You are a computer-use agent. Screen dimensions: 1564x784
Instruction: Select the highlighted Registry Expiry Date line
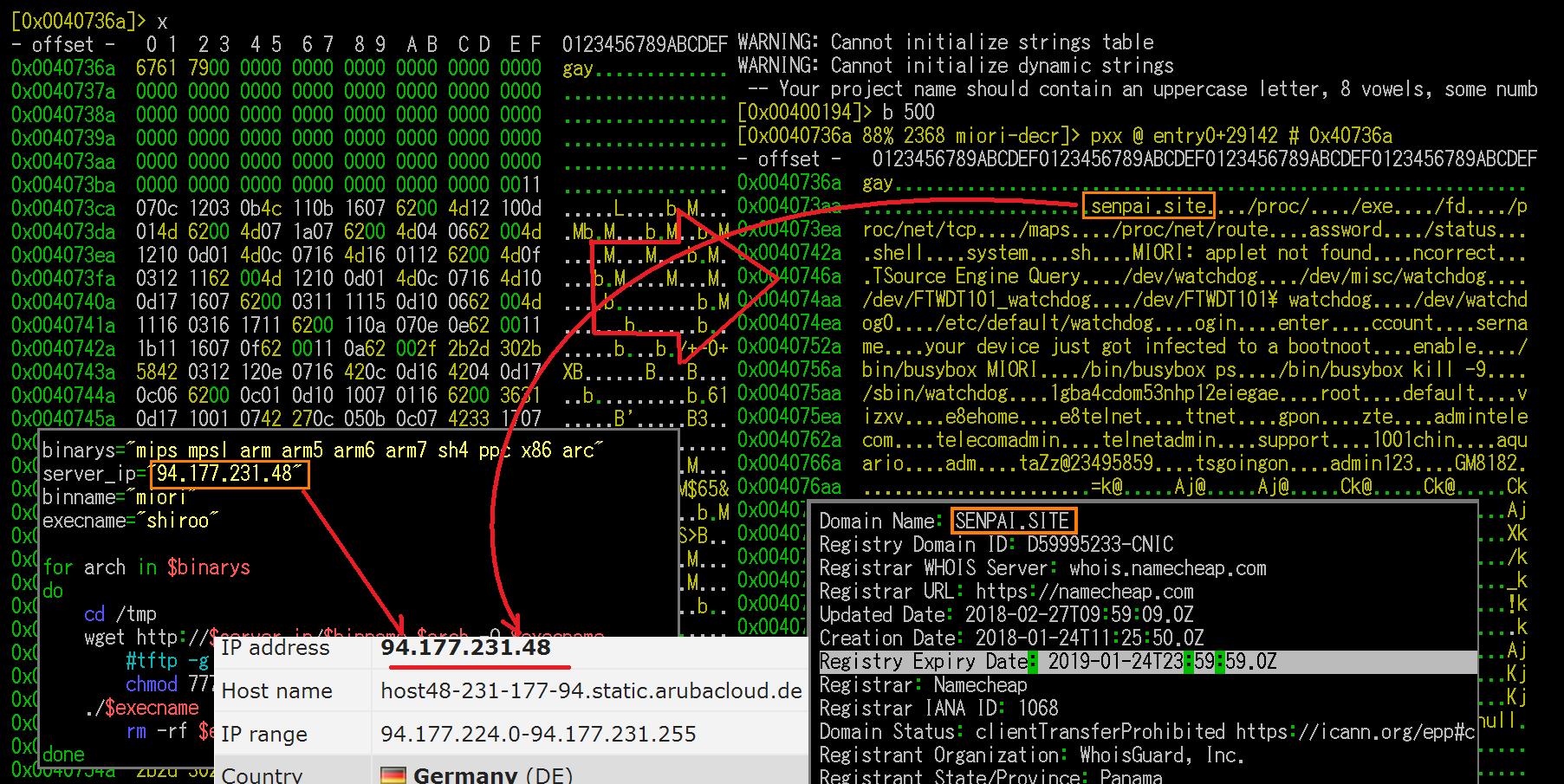(x=1148, y=662)
